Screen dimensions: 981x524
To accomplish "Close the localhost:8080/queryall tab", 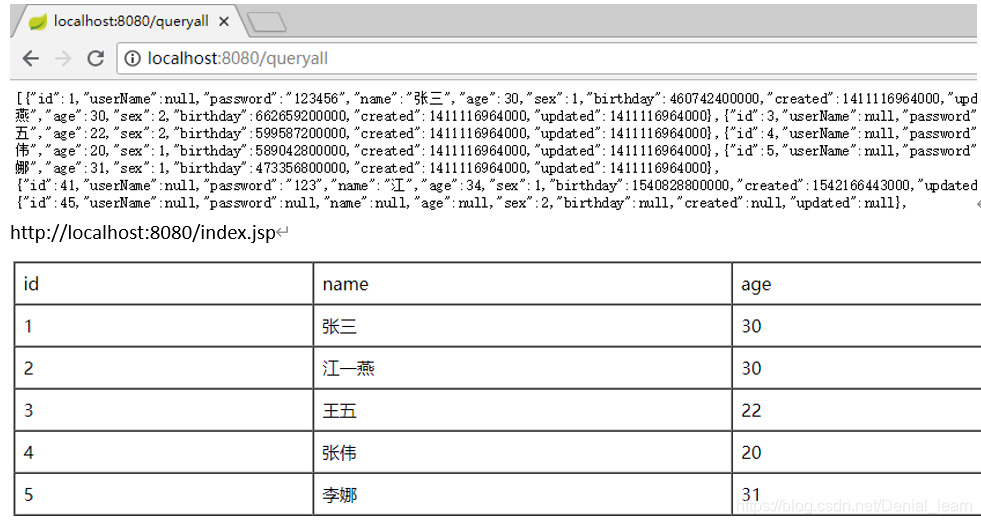I will pyautogui.click(x=224, y=22).
